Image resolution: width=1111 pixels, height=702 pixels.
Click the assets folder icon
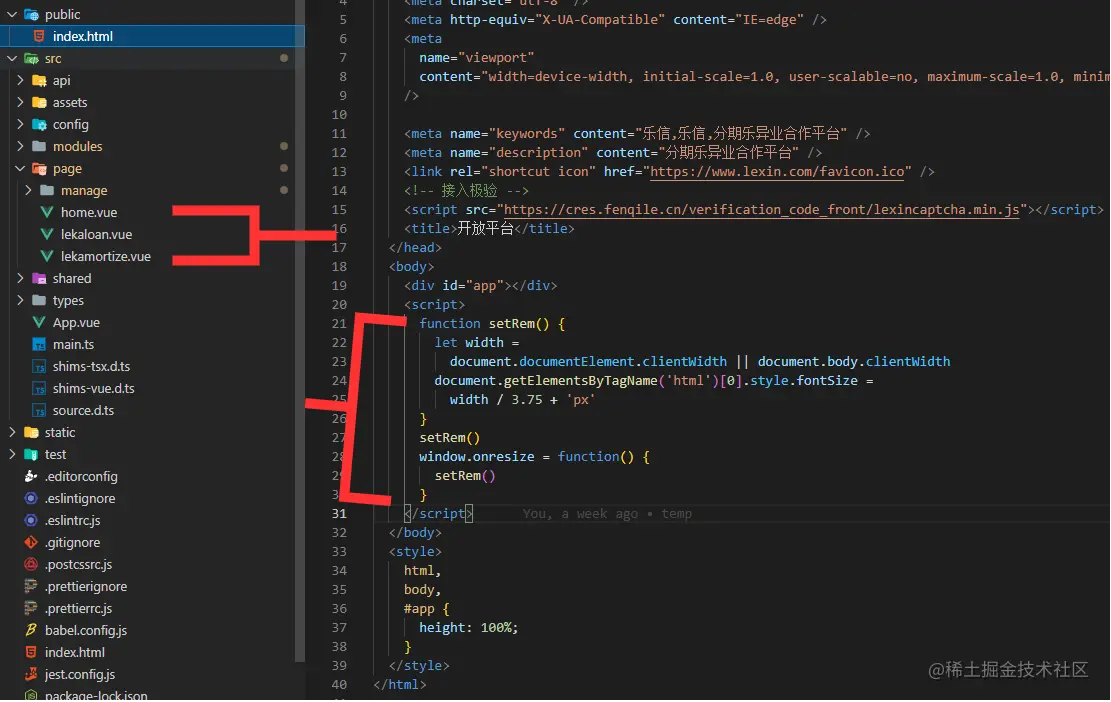click(40, 102)
